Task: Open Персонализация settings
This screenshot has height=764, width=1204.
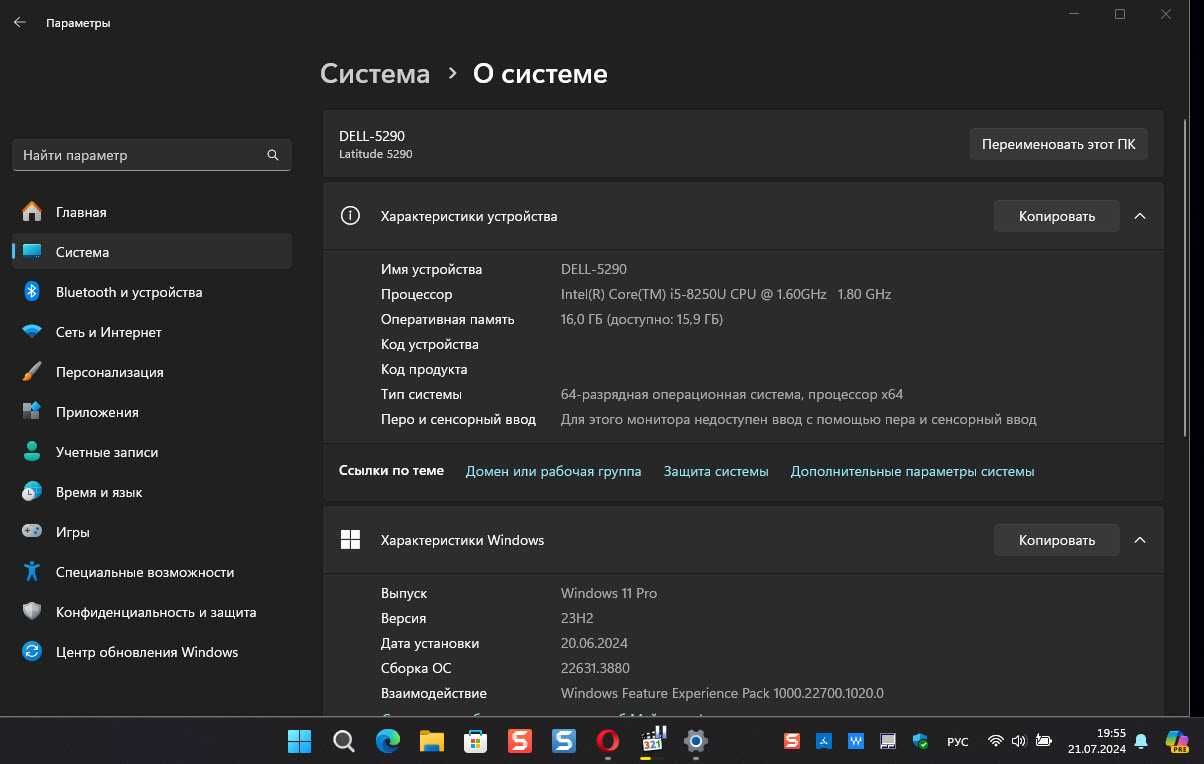Action: point(152,372)
